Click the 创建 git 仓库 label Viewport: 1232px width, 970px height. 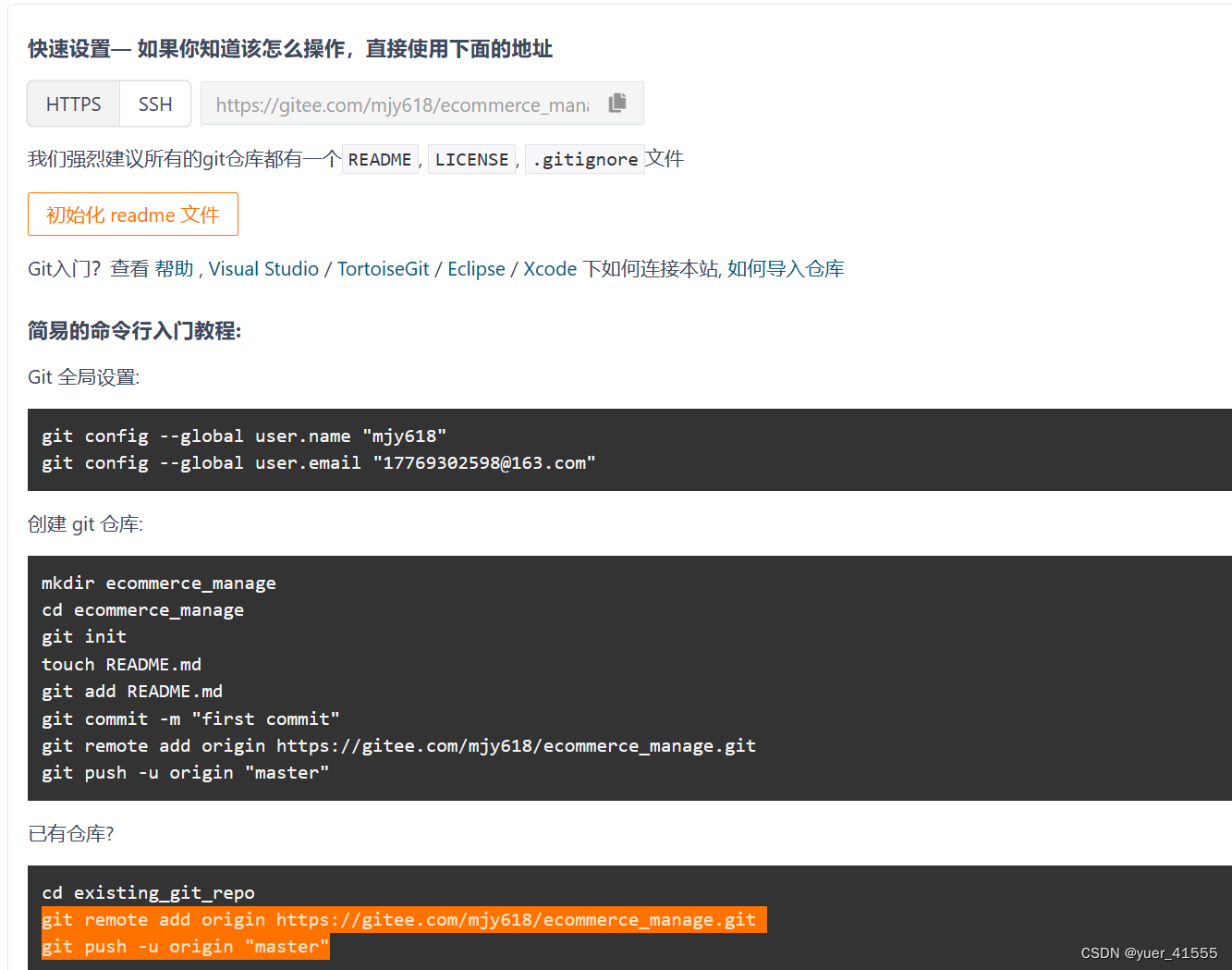(85, 524)
